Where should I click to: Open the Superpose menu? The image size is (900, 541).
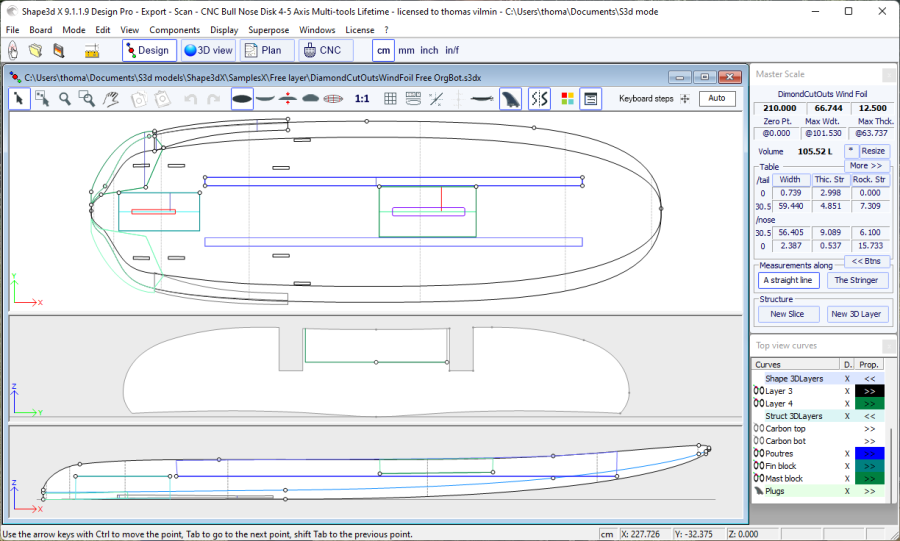click(x=268, y=30)
